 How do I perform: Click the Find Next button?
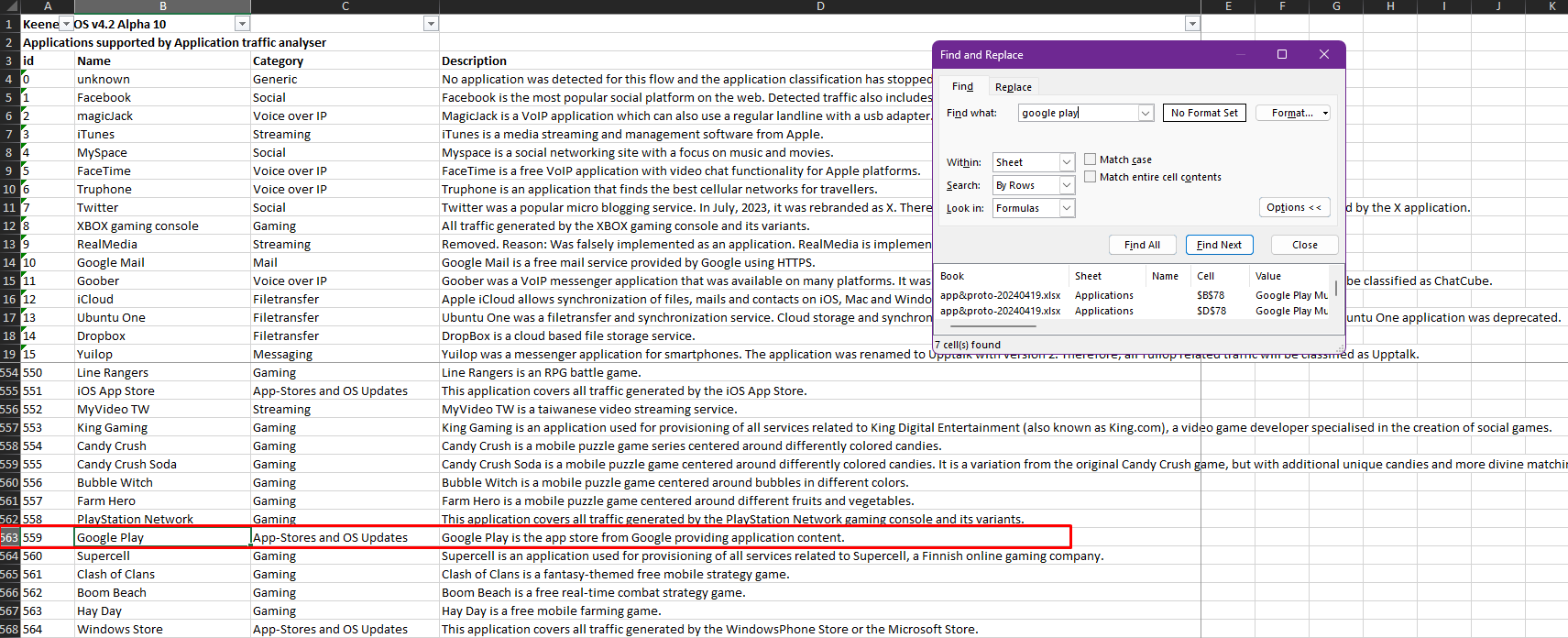1219,245
